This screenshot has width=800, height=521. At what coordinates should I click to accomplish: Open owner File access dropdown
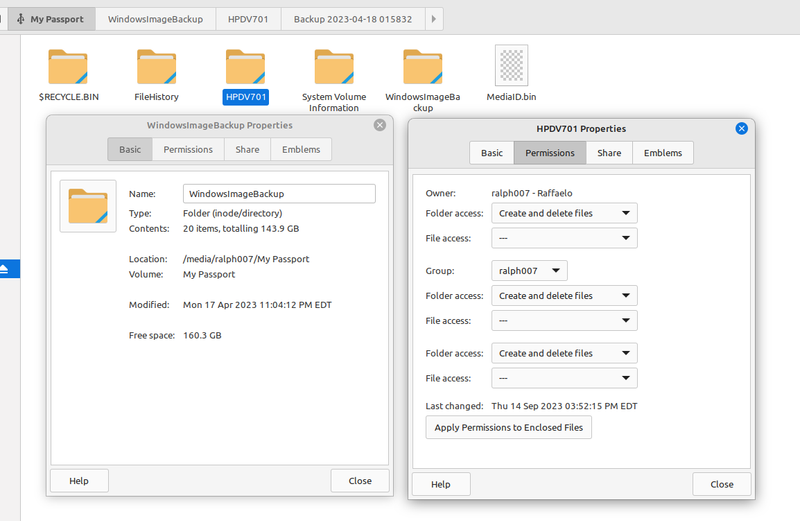[564, 238]
